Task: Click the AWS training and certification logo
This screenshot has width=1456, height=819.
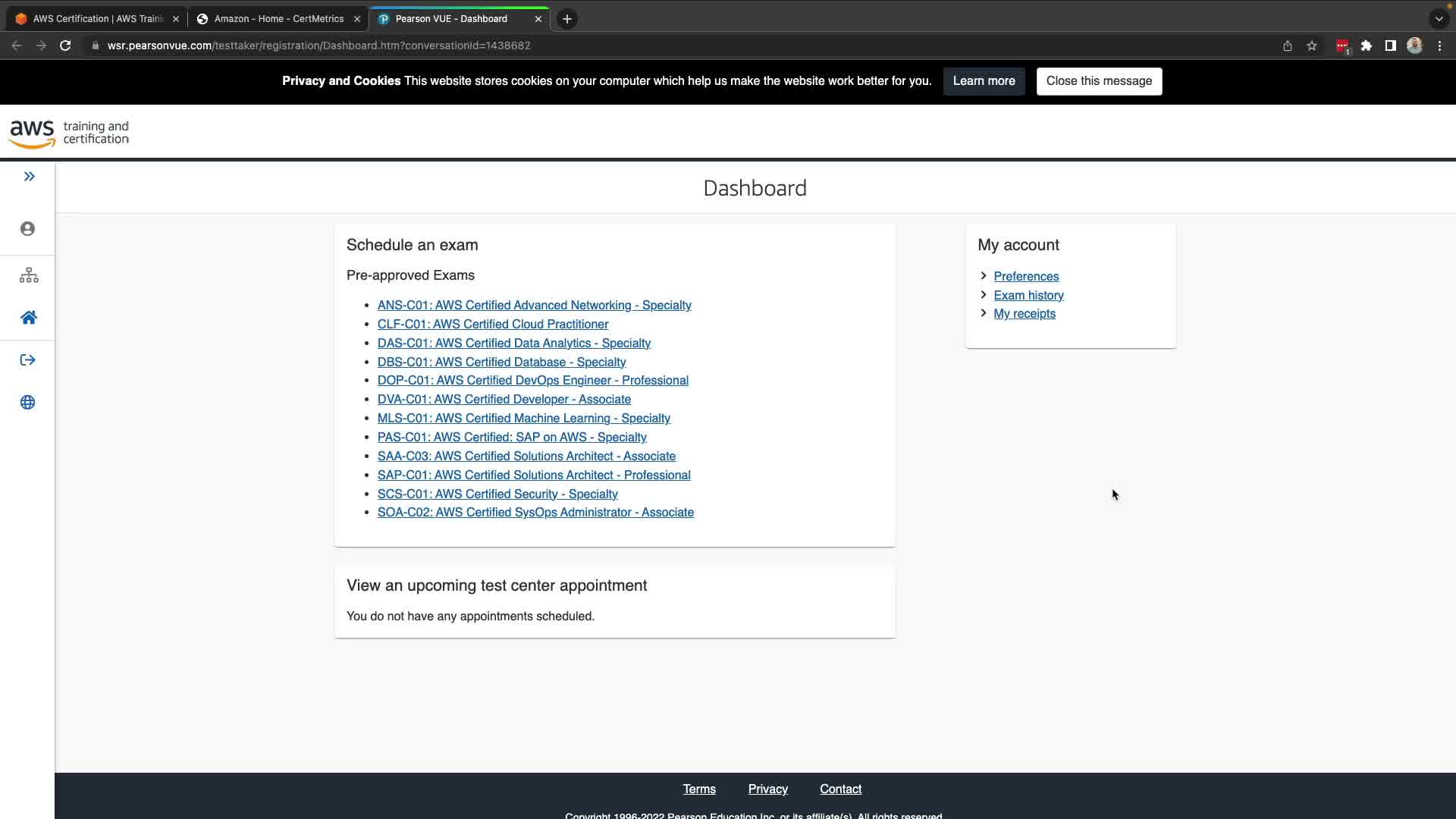Action: tap(69, 133)
